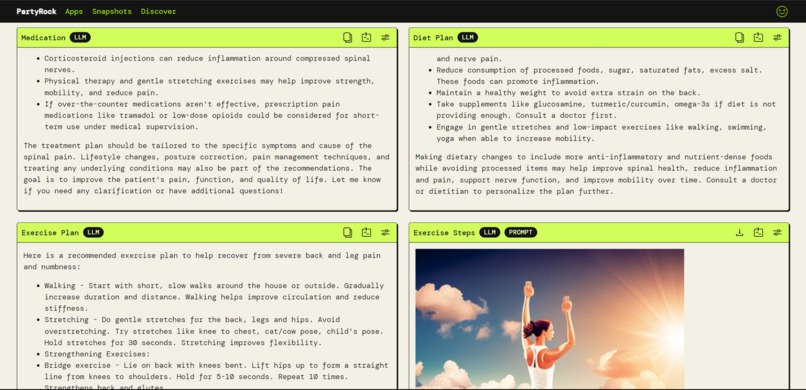This screenshot has width=806, height=390.
Task: Click the regenerate icon in the Exercise Plan header
Action: 366,233
